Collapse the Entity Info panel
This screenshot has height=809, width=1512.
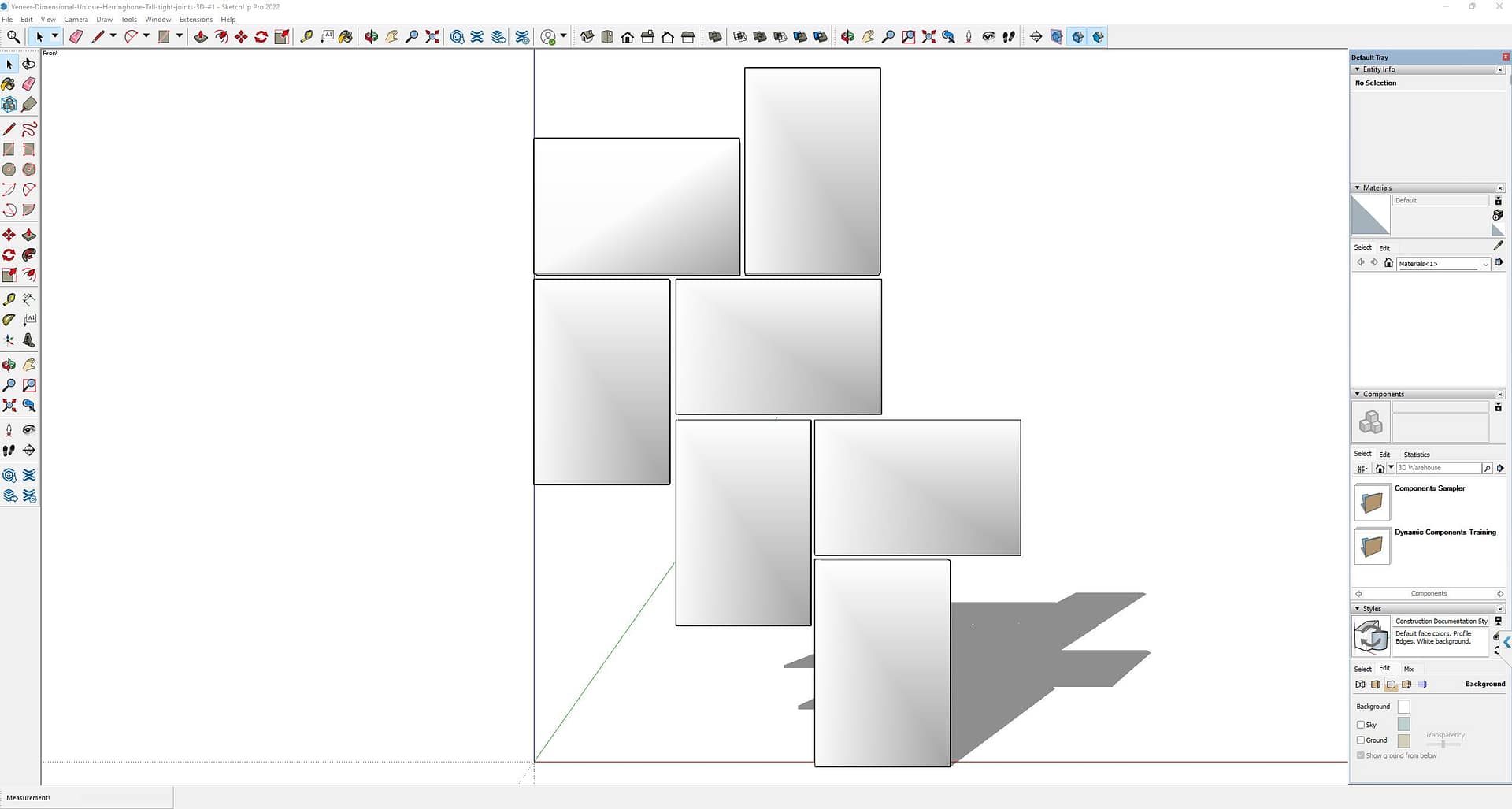point(1357,69)
